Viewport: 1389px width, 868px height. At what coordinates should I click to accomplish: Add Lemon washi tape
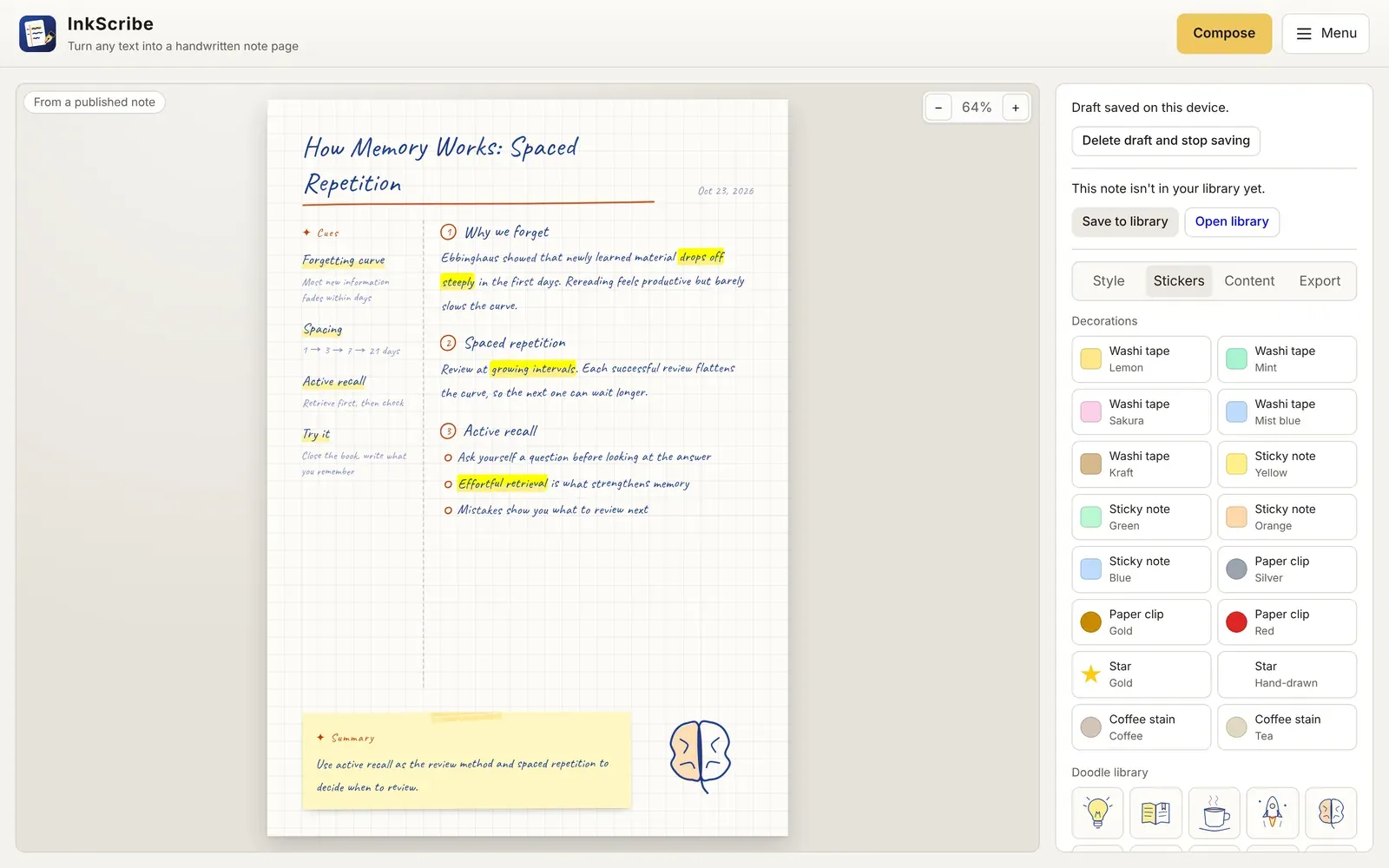(x=1141, y=359)
